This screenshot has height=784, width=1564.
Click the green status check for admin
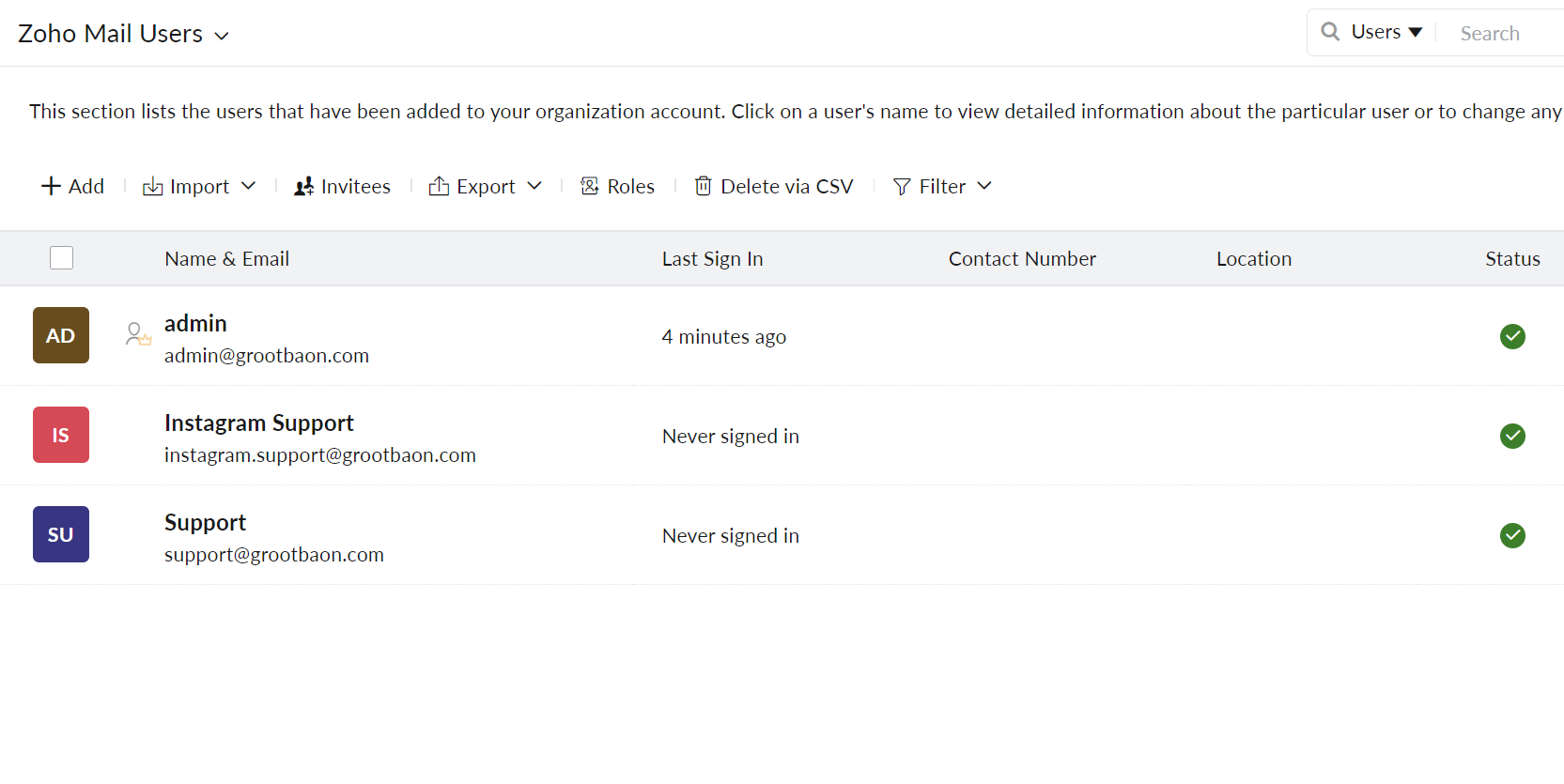click(1512, 336)
